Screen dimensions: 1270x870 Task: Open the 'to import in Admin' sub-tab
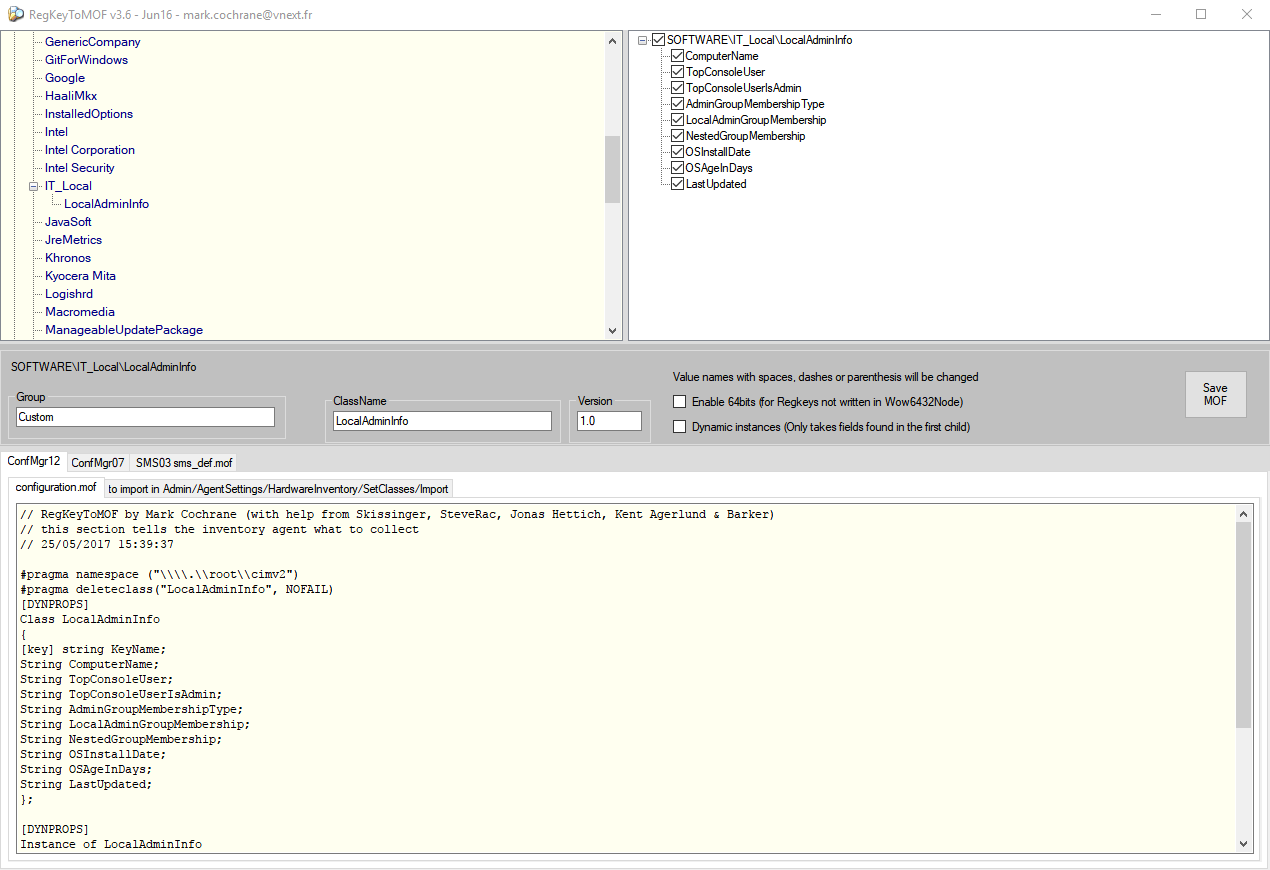click(x=279, y=488)
